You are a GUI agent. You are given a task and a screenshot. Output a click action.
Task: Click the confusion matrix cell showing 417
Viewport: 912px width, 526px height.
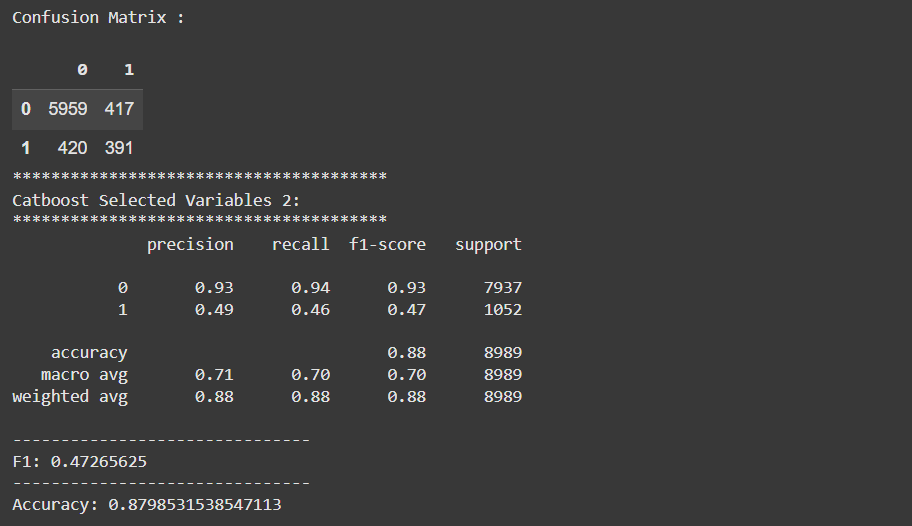click(x=119, y=108)
